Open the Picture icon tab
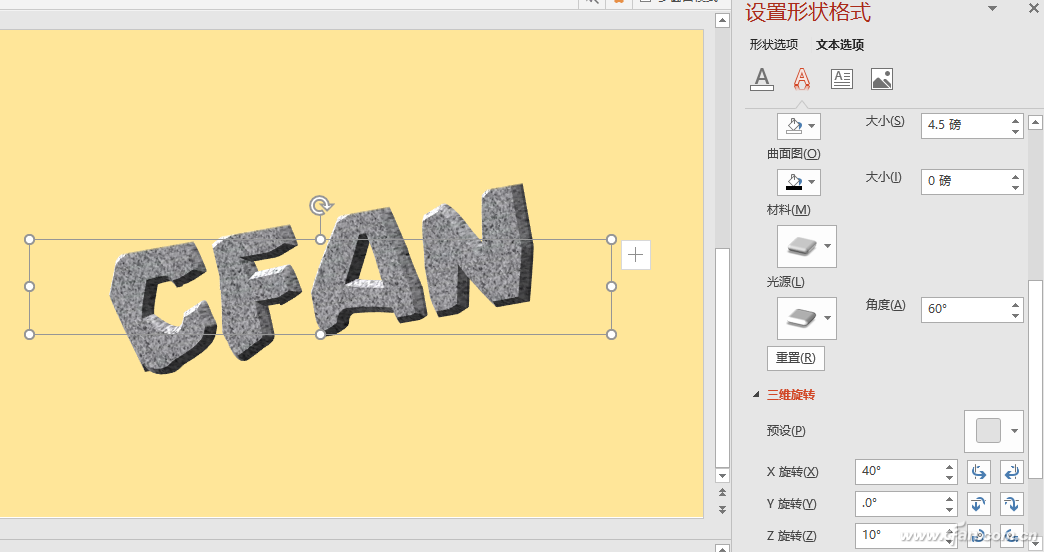This screenshot has height=552, width=1044. 882,79
